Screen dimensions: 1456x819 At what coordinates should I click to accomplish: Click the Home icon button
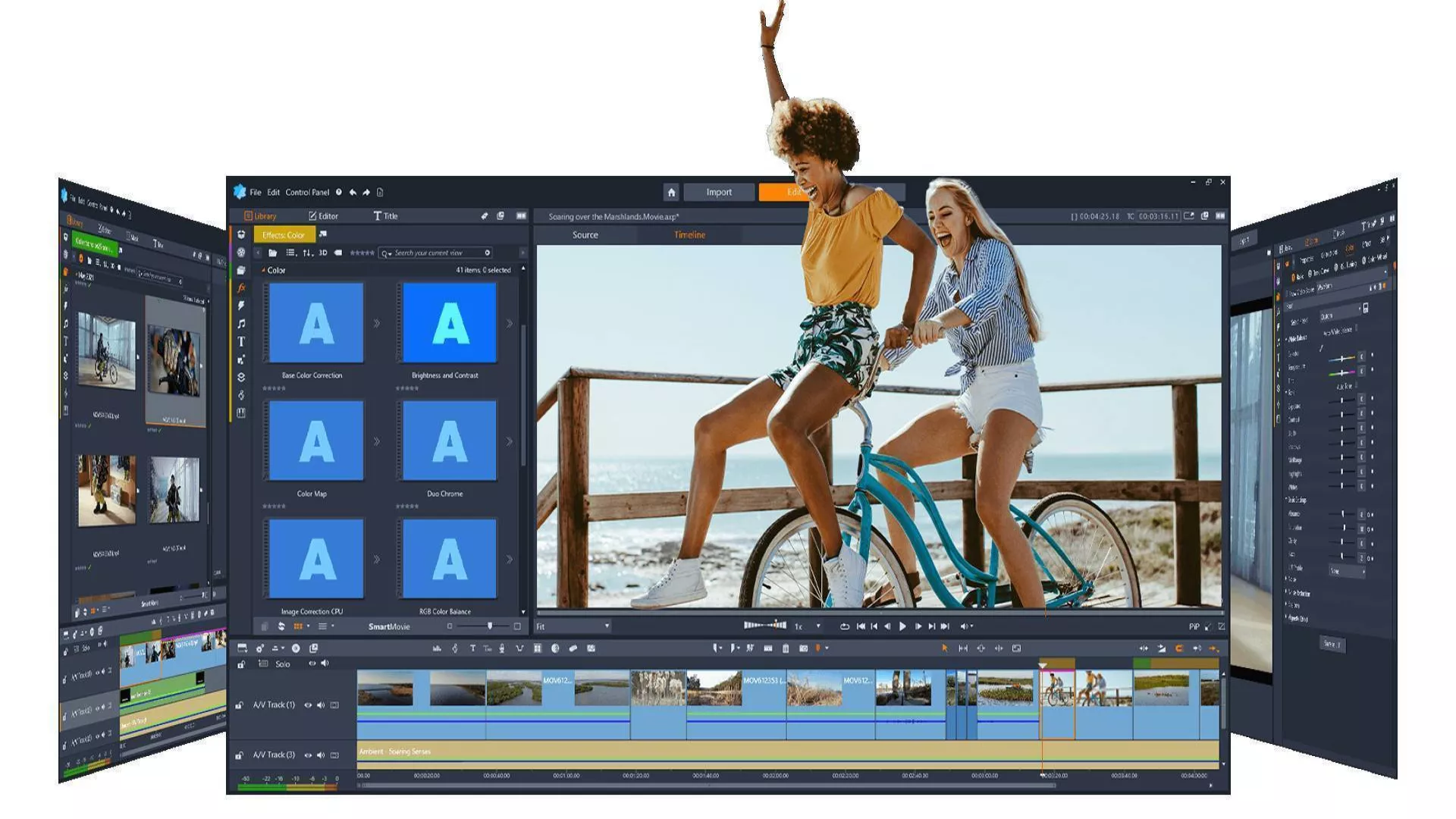tap(671, 193)
